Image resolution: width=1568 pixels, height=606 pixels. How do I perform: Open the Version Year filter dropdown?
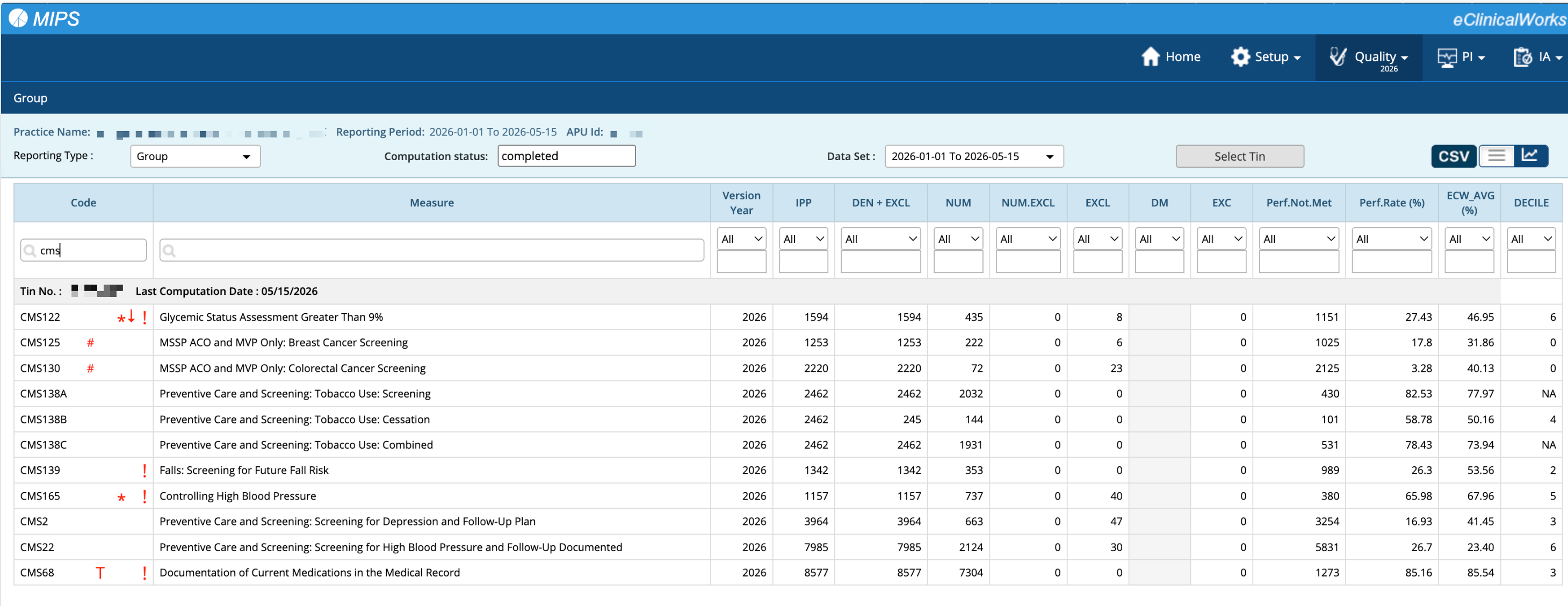(741, 239)
